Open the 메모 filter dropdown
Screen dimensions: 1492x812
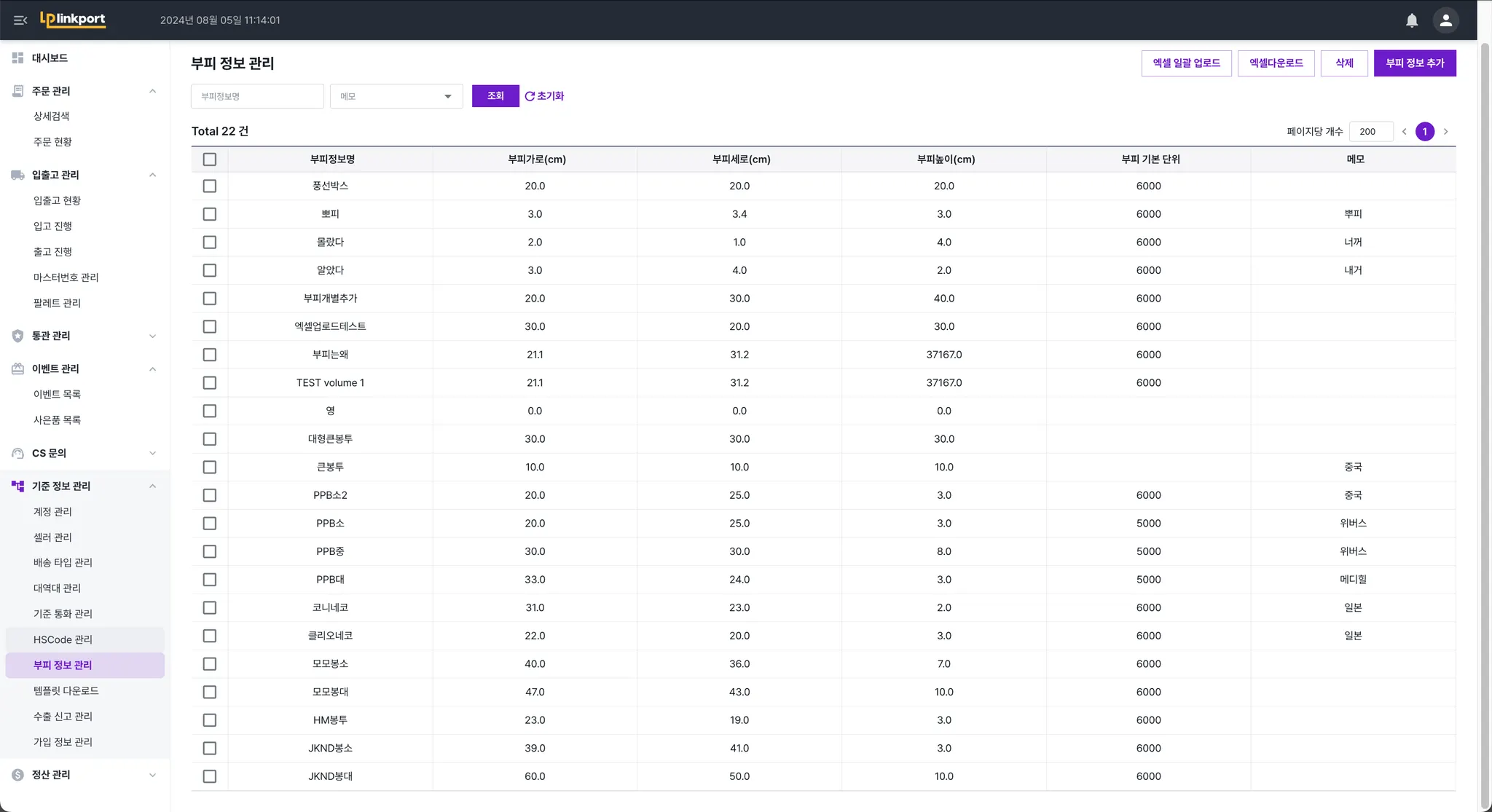(x=396, y=96)
